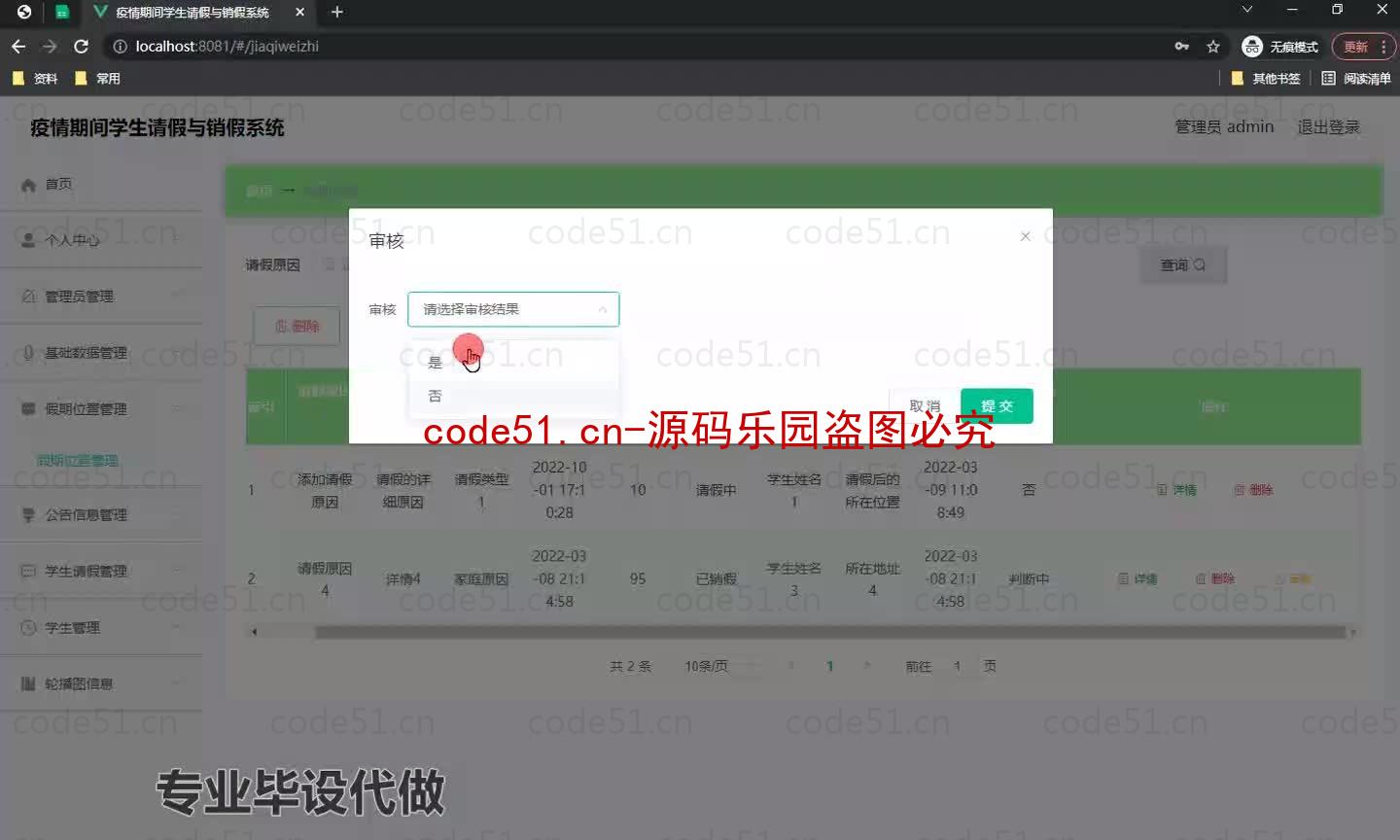Click the 首页 breadcrumb link
This screenshot has width=1400, height=840.
pyautogui.click(x=259, y=190)
